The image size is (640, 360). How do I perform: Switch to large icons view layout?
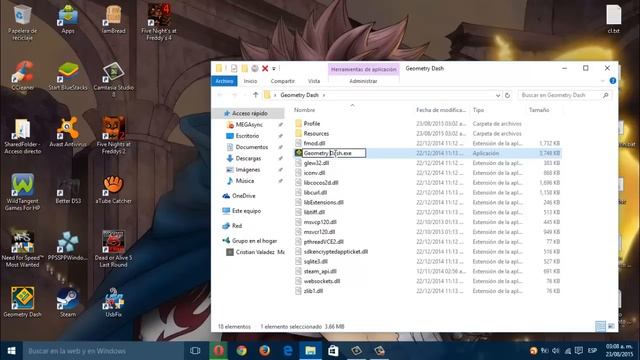point(611,326)
